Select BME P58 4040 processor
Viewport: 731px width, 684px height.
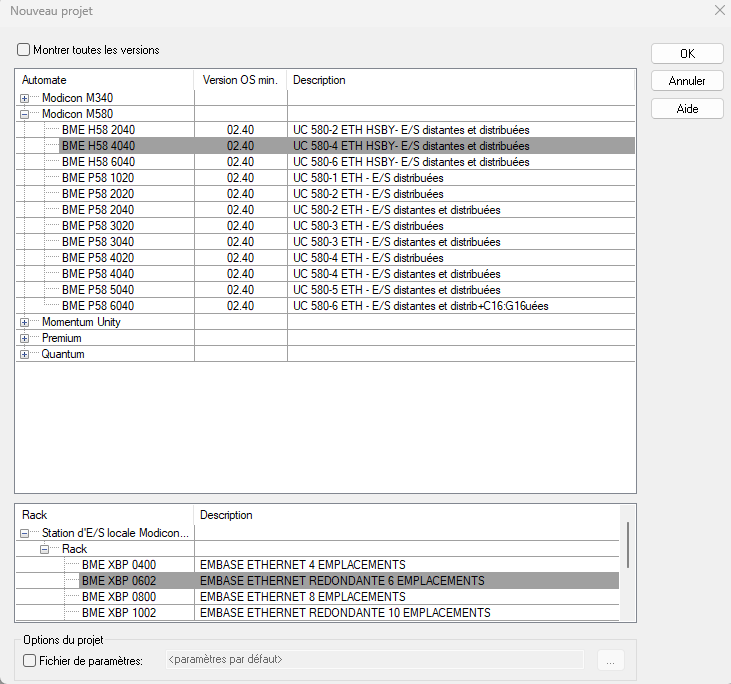pyautogui.click(x=98, y=274)
